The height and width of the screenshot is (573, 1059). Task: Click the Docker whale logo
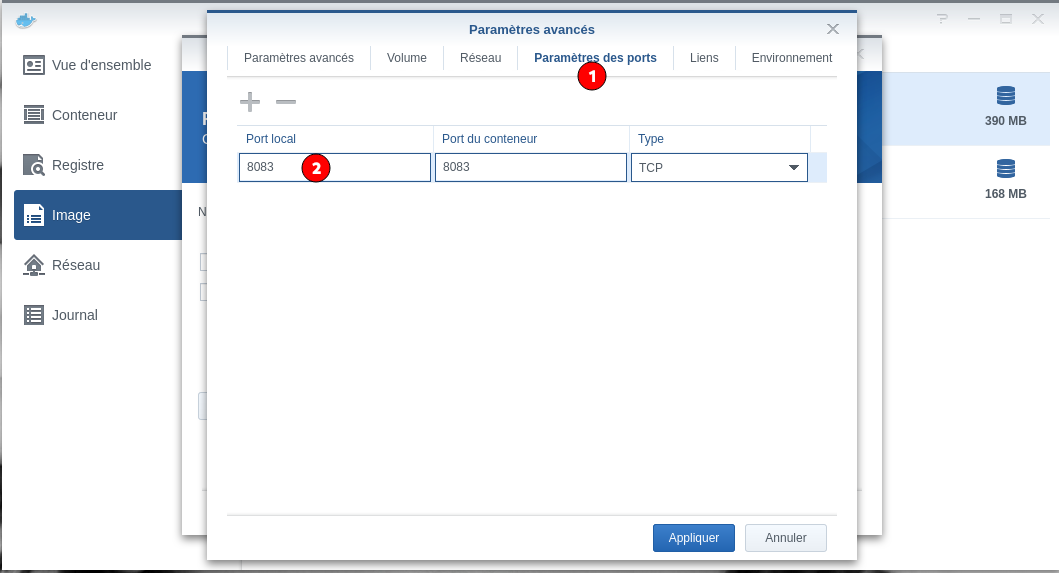[26, 20]
